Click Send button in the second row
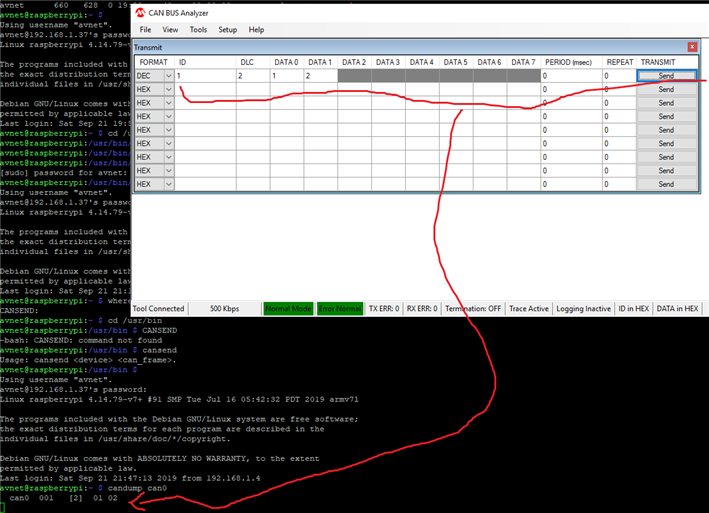 click(x=666, y=90)
